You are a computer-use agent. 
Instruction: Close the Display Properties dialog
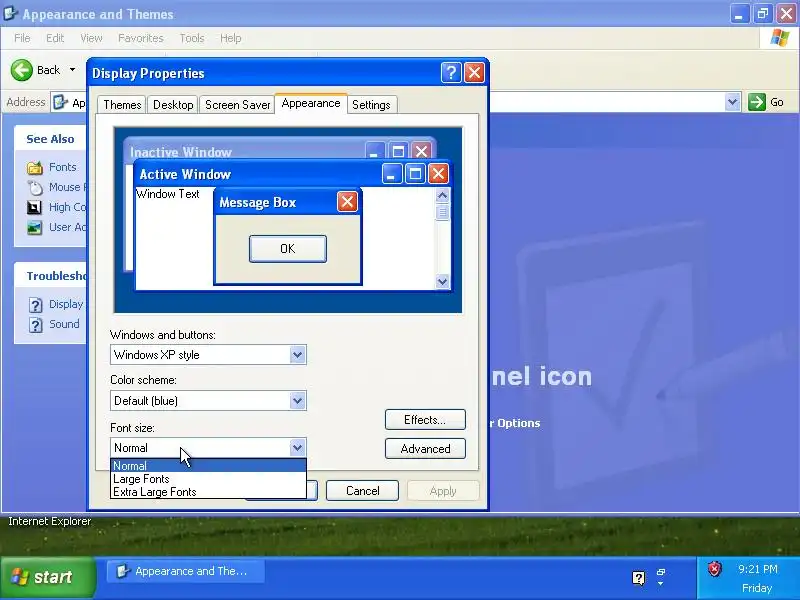(474, 73)
